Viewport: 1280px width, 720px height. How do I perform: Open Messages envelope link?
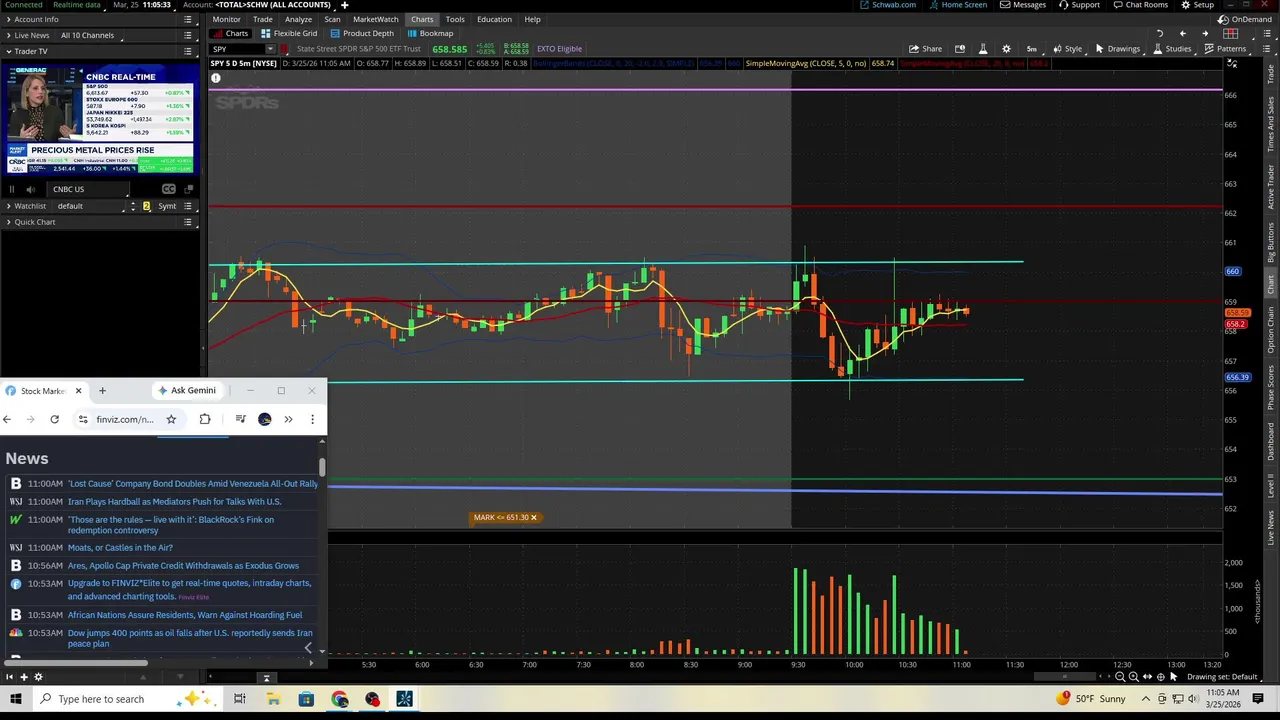point(1023,5)
